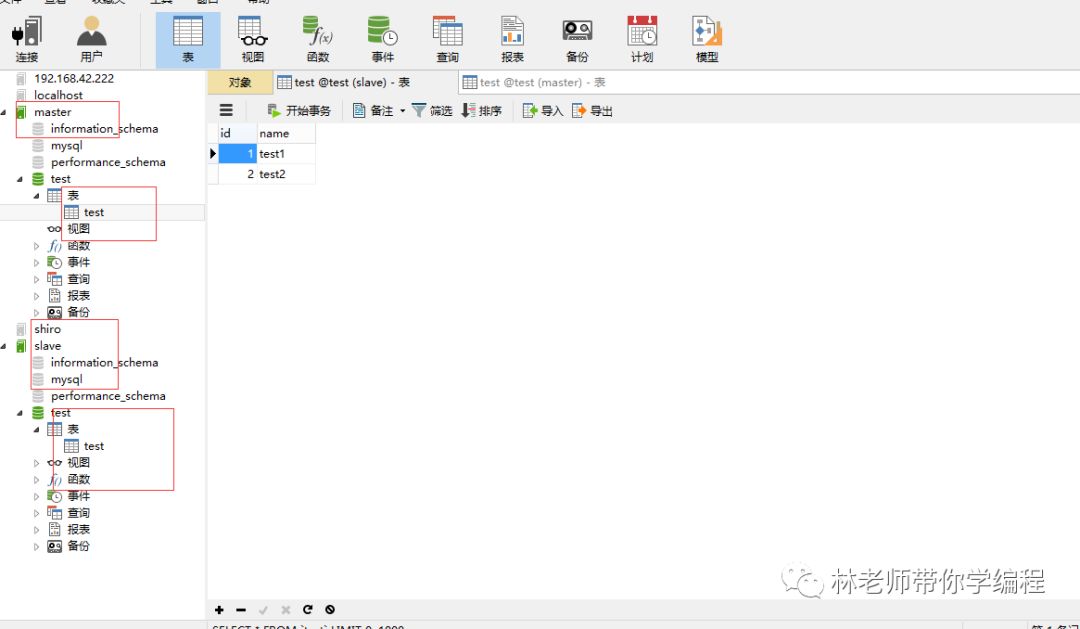Open the 事件 (Event) objects
1080x629 pixels.
click(x=383, y=40)
